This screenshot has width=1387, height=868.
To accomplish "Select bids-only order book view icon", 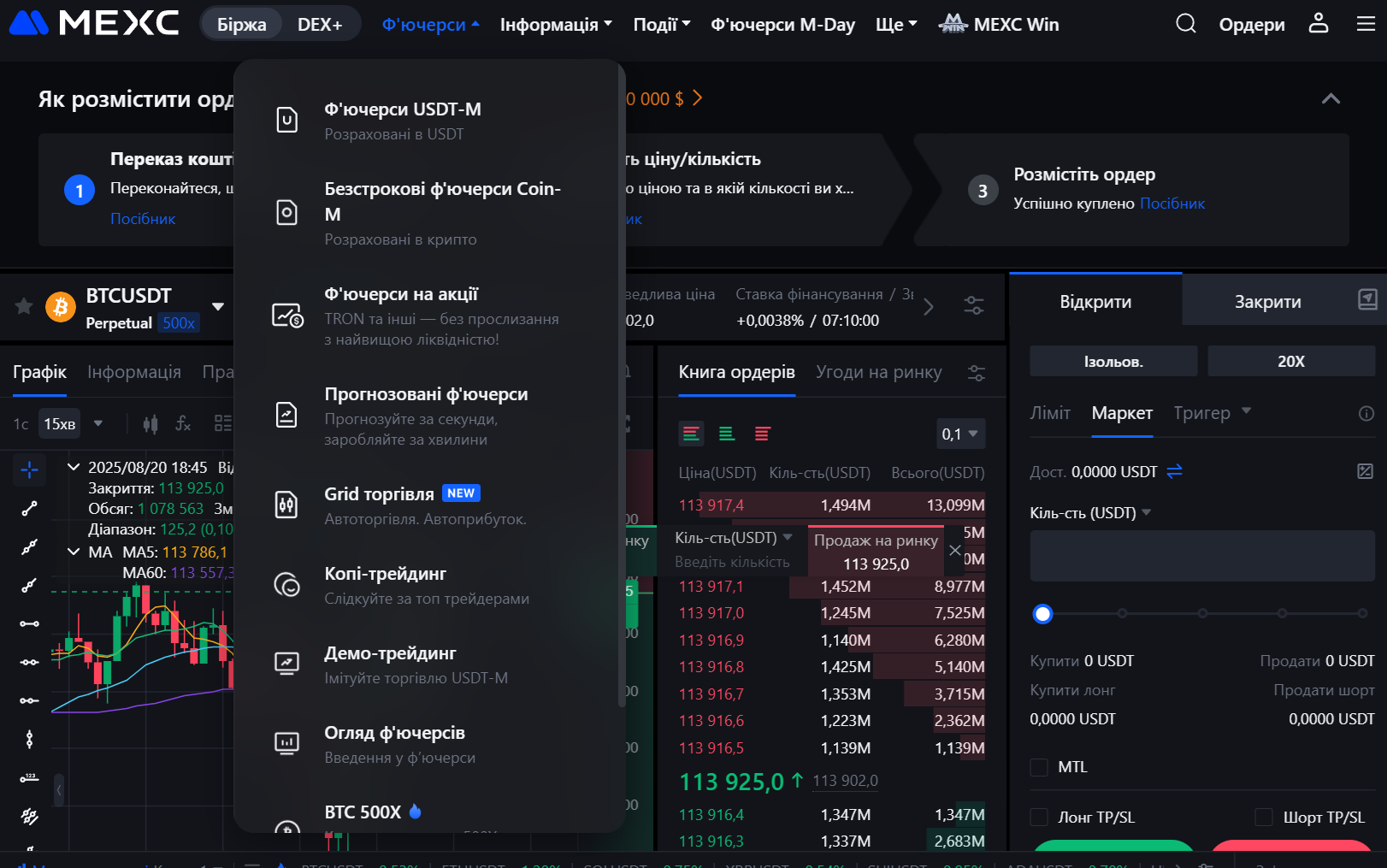I will (x=727, y=434).
